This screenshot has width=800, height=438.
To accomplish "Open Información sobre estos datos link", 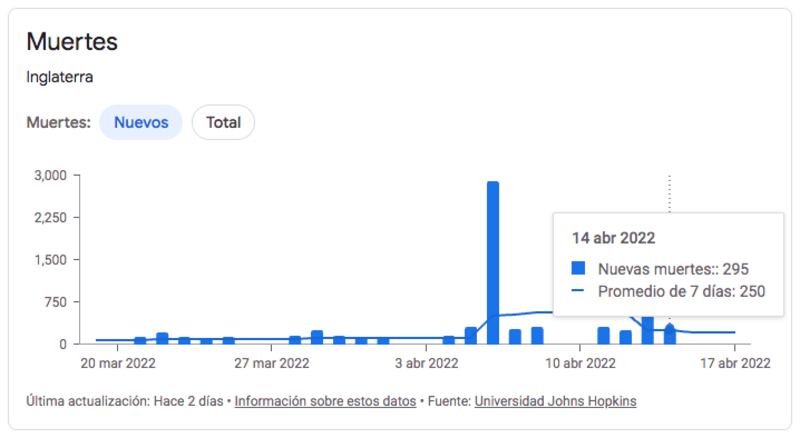I will [x=325, y=401].
